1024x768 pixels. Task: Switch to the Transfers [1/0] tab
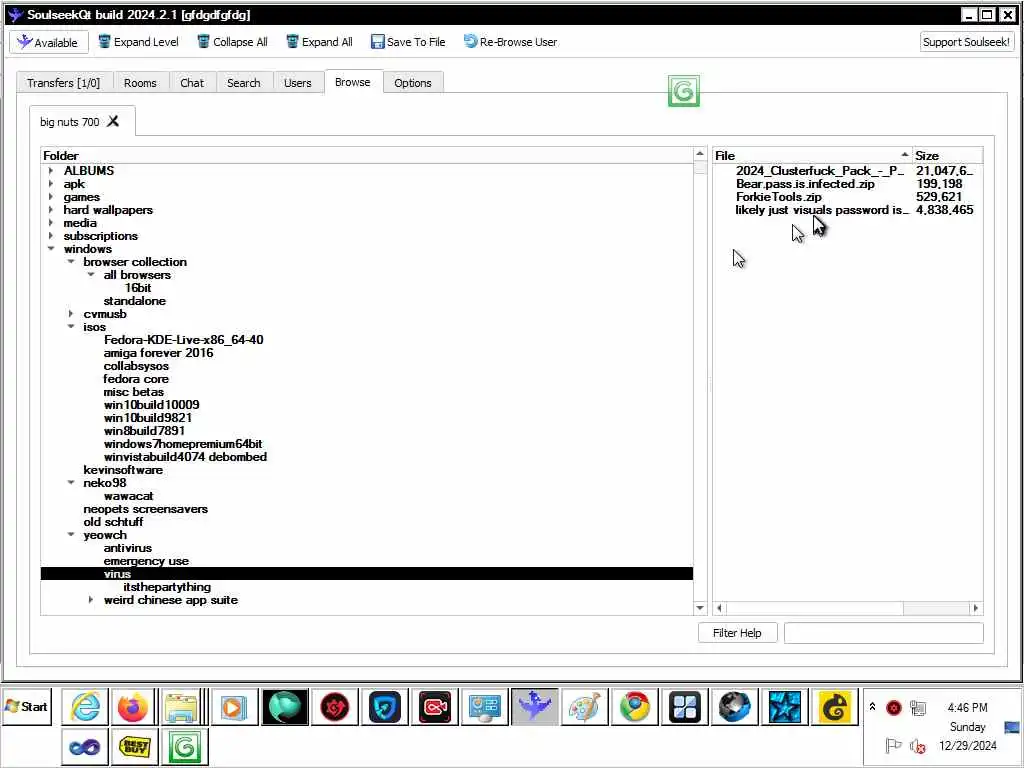pos(64,83)
